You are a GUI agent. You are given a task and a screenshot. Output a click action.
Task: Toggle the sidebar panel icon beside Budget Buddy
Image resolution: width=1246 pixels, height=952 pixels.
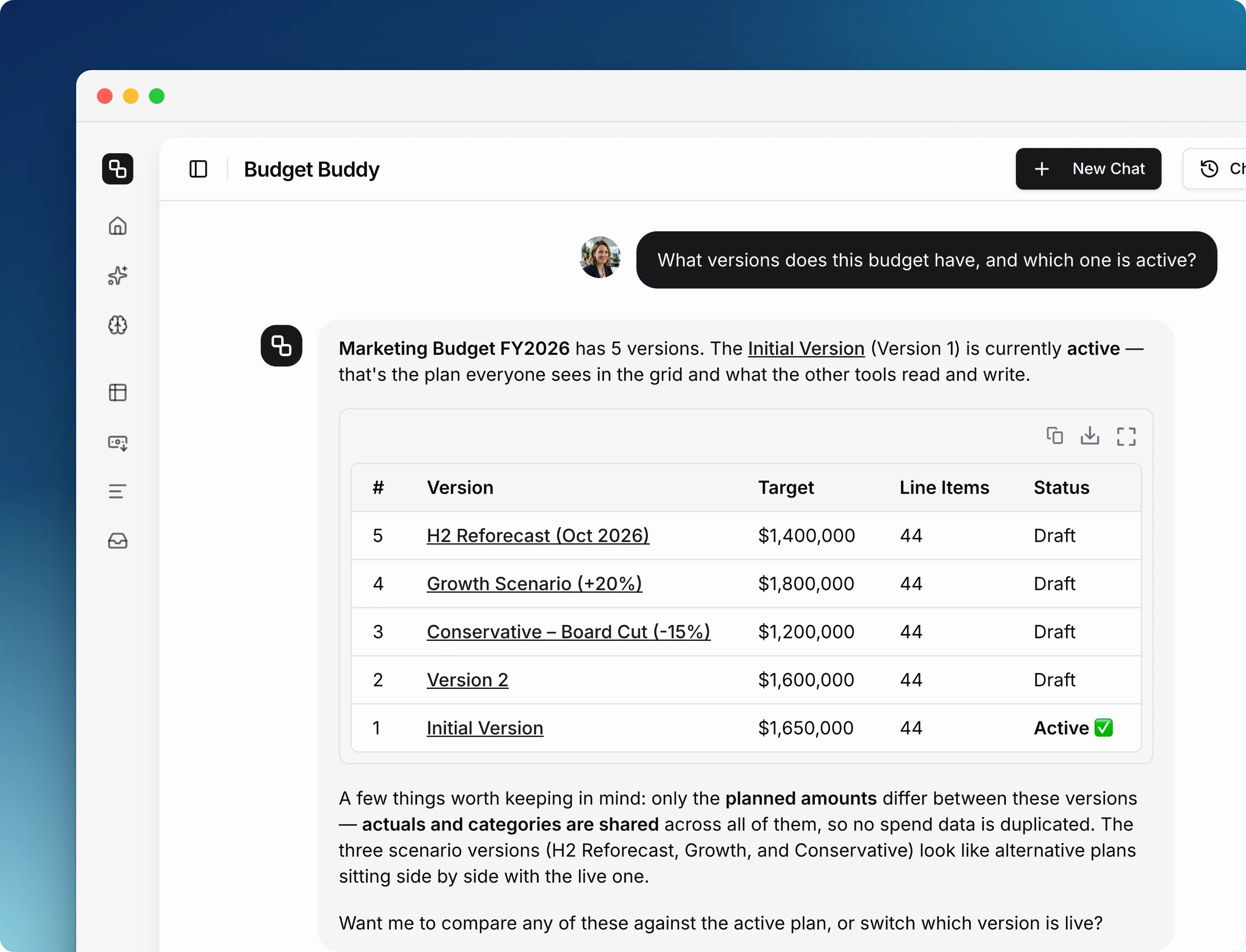(x=198, y=169)
